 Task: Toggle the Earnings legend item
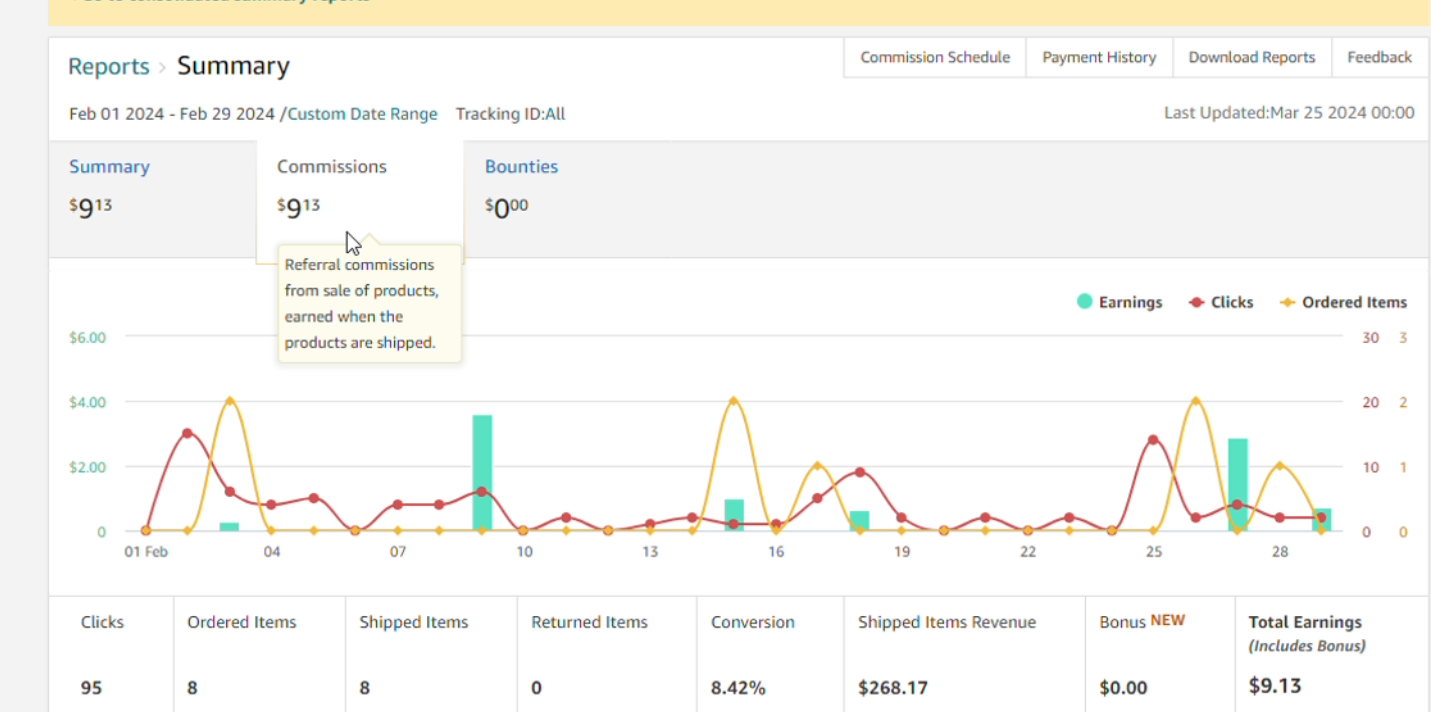[1119, 302]
